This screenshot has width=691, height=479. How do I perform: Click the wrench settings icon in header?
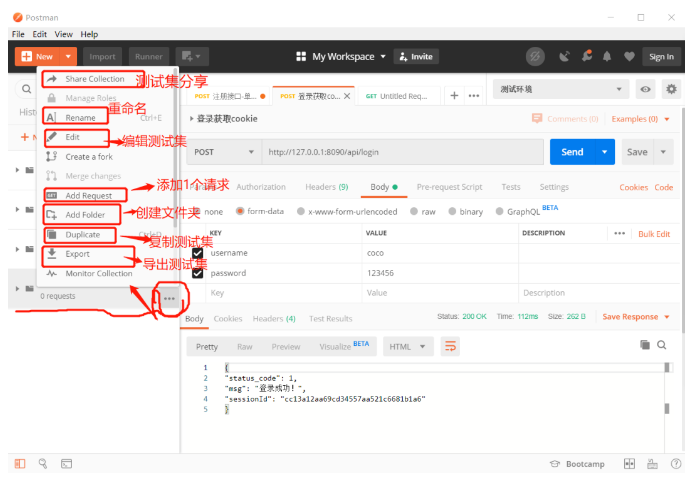click(x=587, y=56)
